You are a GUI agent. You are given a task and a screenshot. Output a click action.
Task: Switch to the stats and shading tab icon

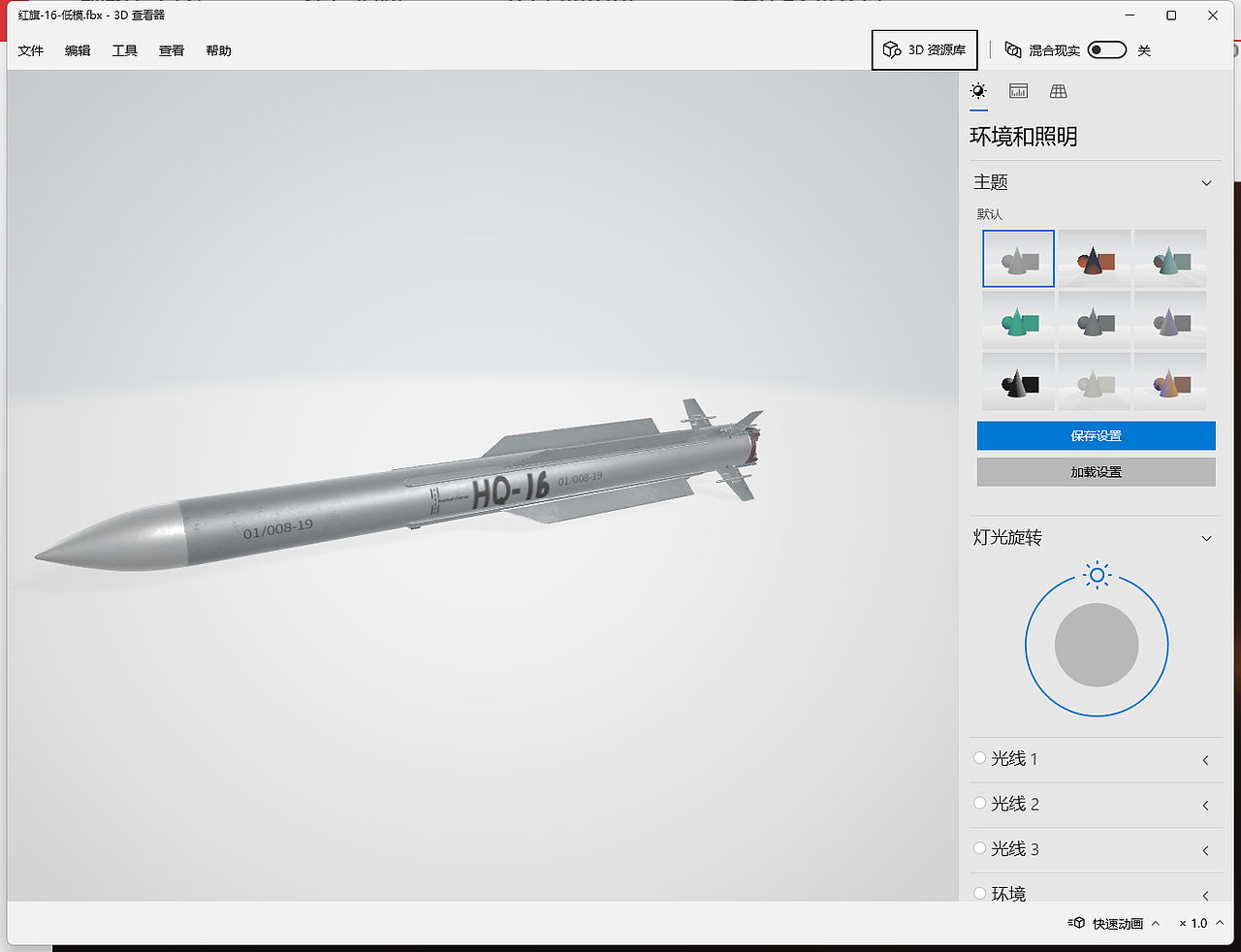[1018, 91]
